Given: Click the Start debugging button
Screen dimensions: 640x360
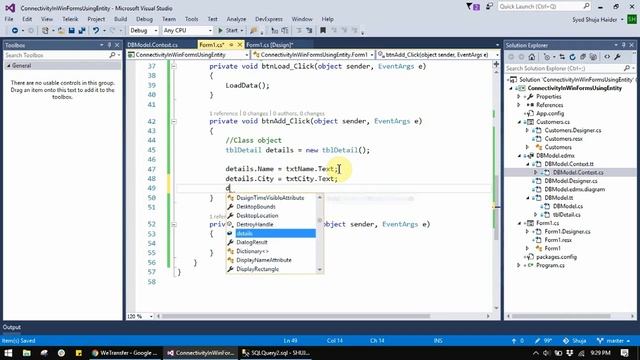Looking at the screenshot, I should (228, 31).
